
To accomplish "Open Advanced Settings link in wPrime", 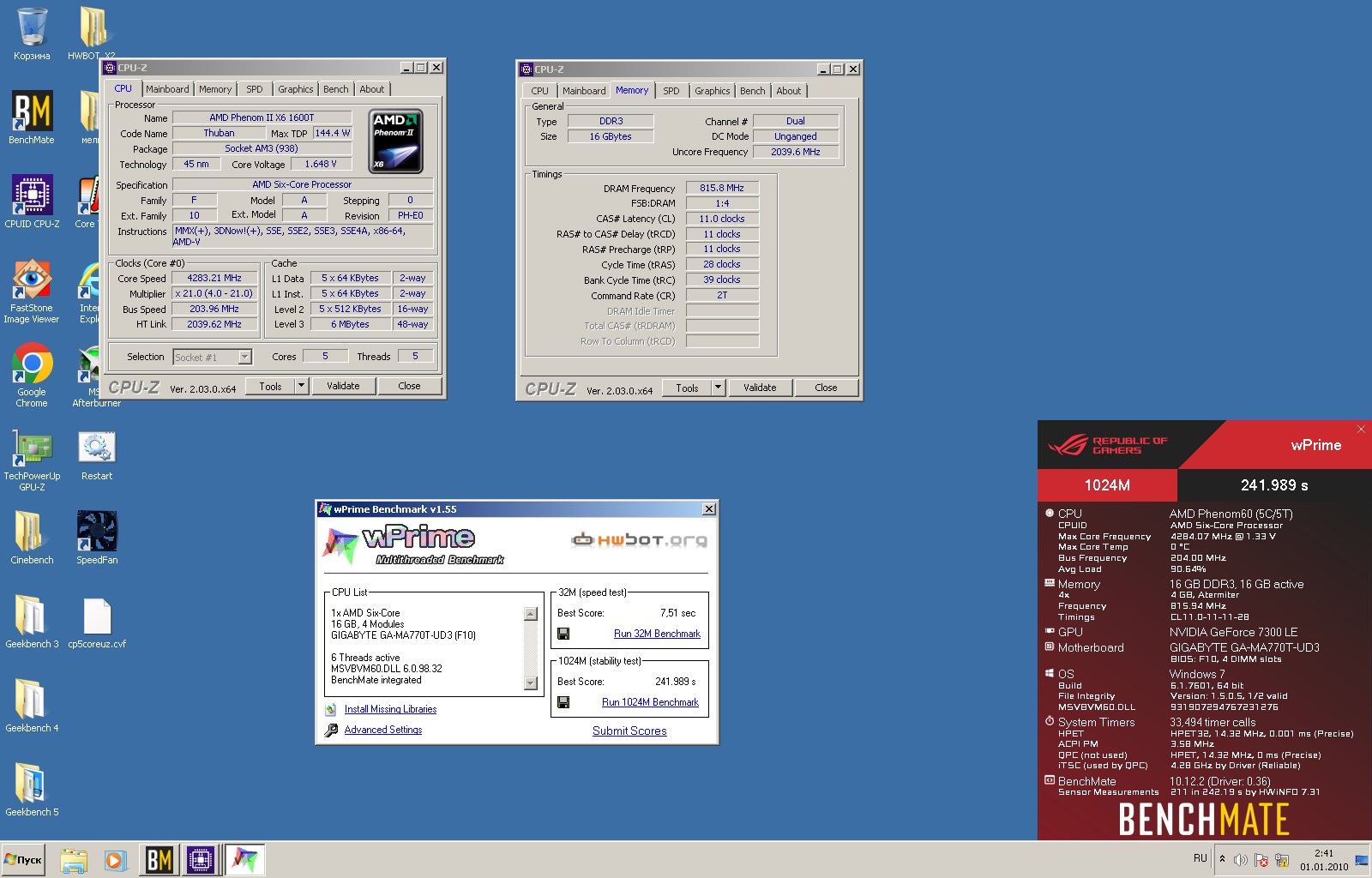I will click(383, 730).
